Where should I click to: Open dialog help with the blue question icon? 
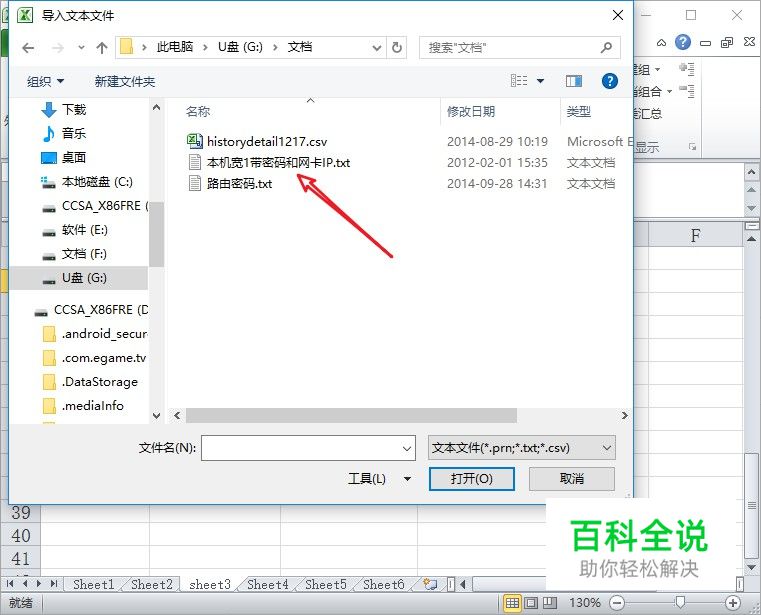pyautogui.click(x=610, y=81)
